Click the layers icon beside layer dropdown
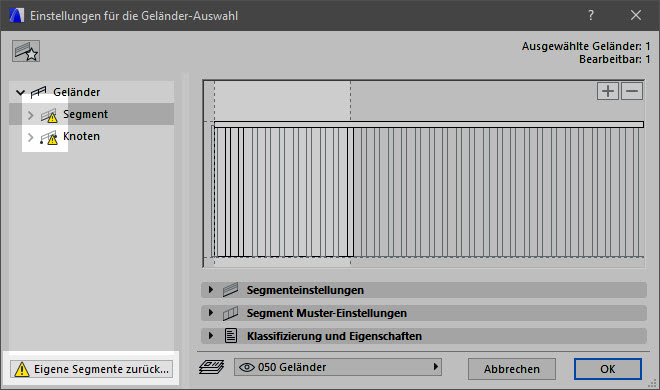The height and width of the screenshot is (390, 660). pos(211,367)
